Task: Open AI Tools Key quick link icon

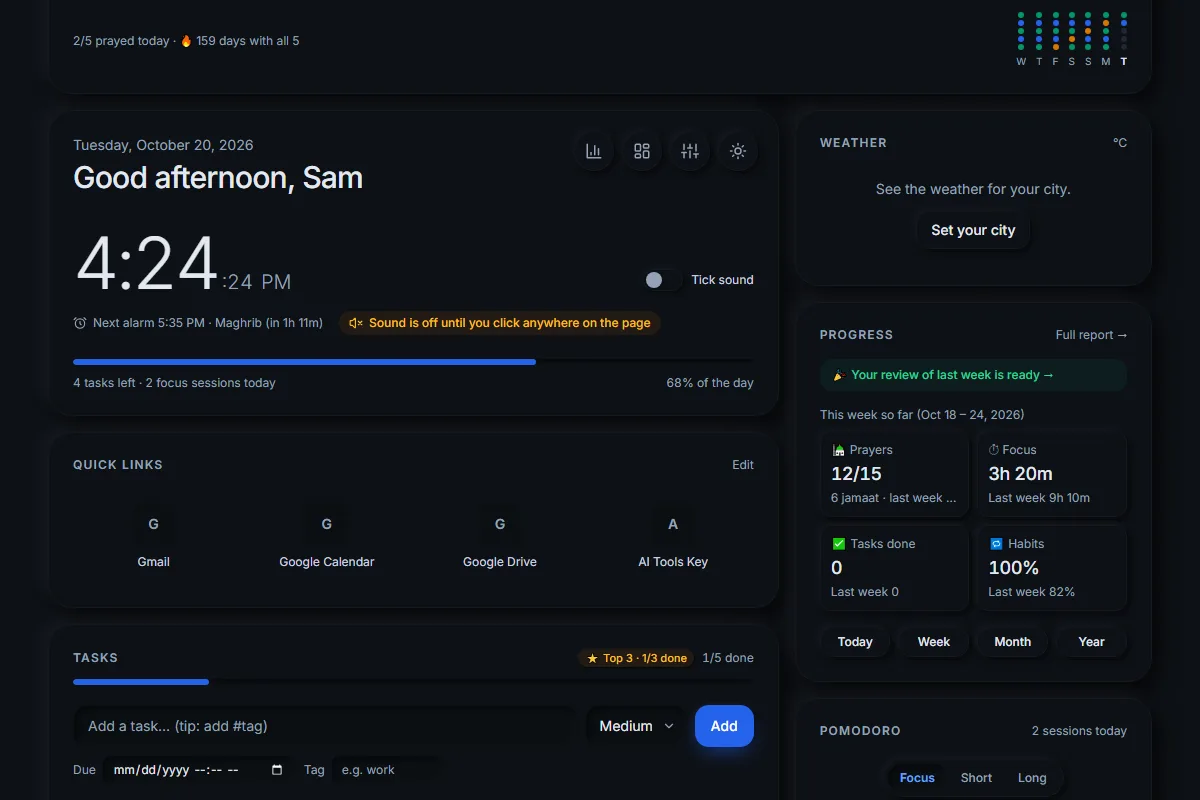Action: [x=673, y=524]
